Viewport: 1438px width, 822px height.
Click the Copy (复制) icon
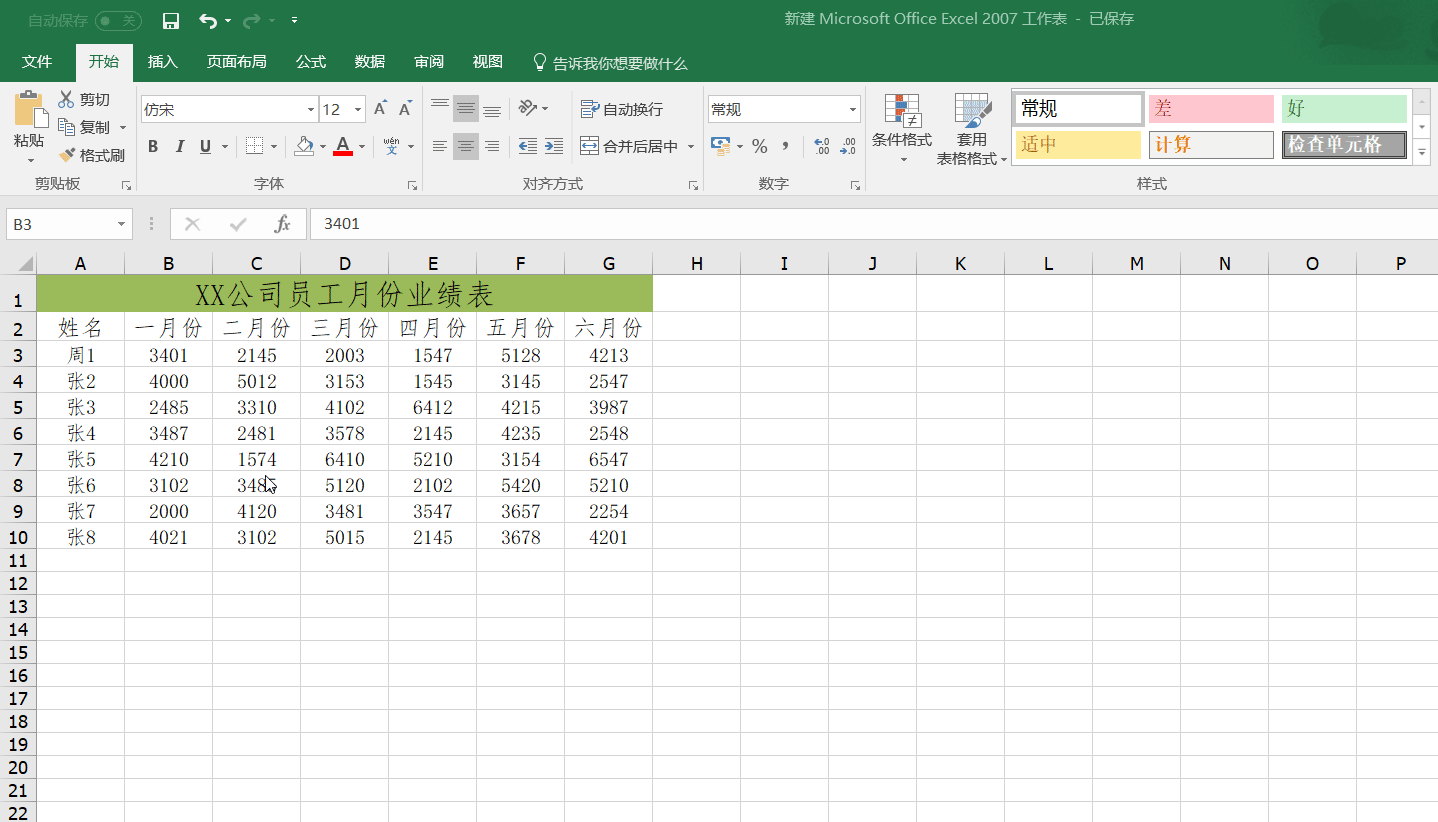[67, 127]
